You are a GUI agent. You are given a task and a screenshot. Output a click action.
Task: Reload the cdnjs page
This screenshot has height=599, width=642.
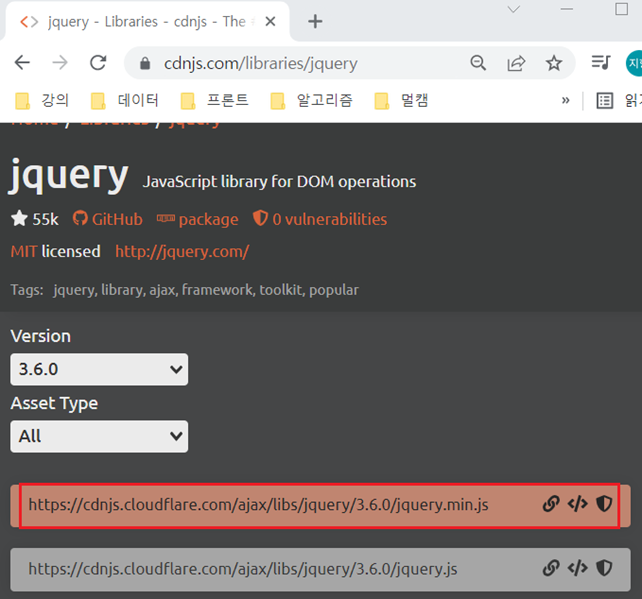(x=98, y=63)
